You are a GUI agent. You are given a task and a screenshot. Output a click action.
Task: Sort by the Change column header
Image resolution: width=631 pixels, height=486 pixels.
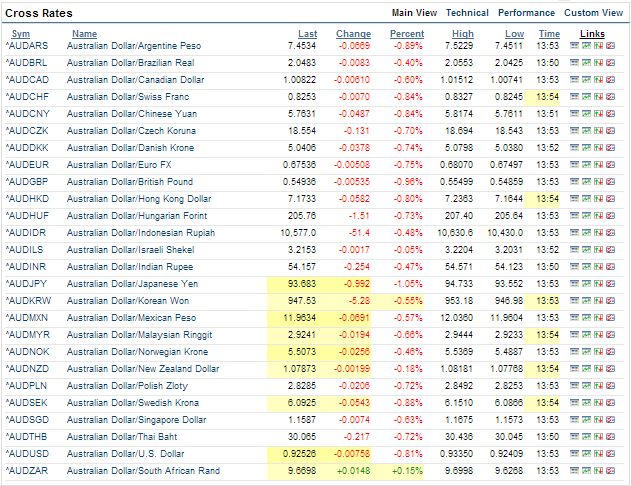[x=353, y=34]
